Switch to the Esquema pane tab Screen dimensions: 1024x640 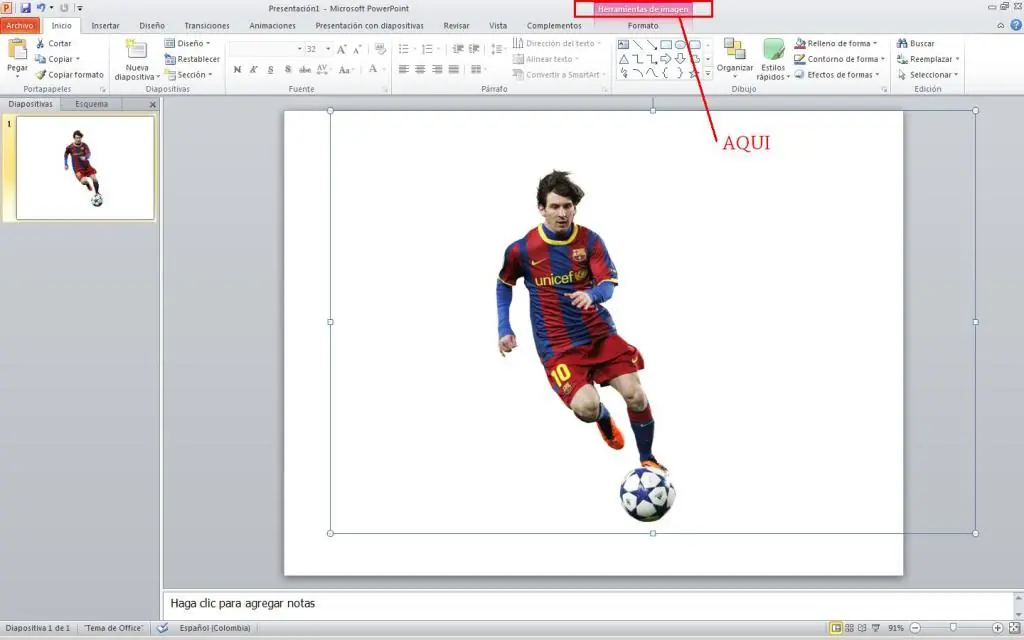(x=91, y=104)
